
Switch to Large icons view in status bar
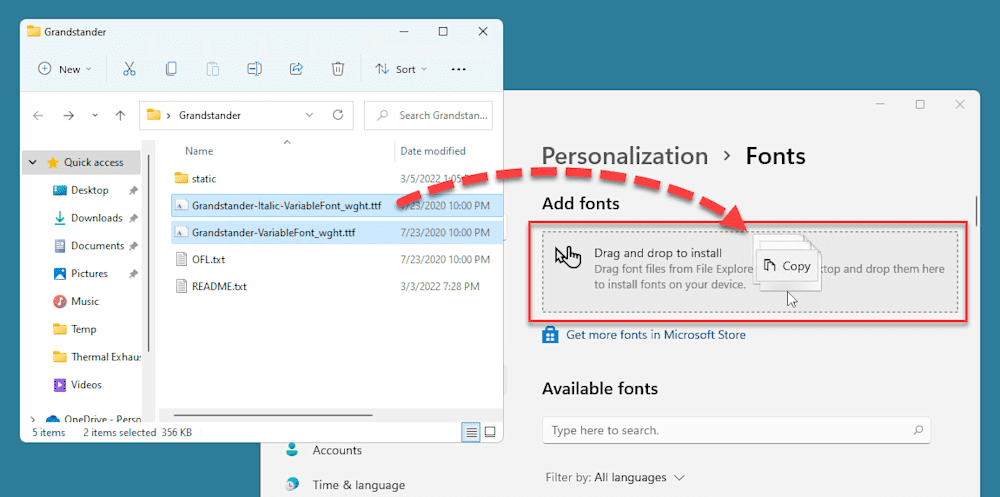click(490, 433)
